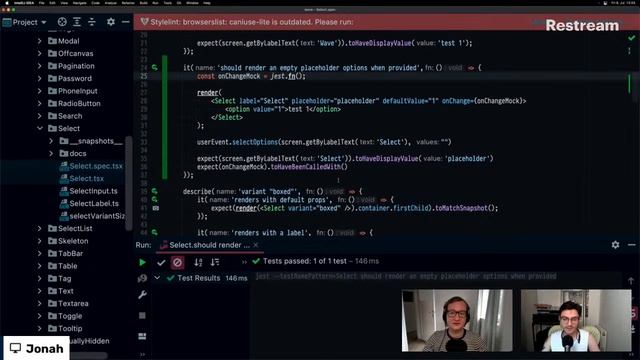
Task: Expand the __snapshots__ folder
Action: pos(51,141)
